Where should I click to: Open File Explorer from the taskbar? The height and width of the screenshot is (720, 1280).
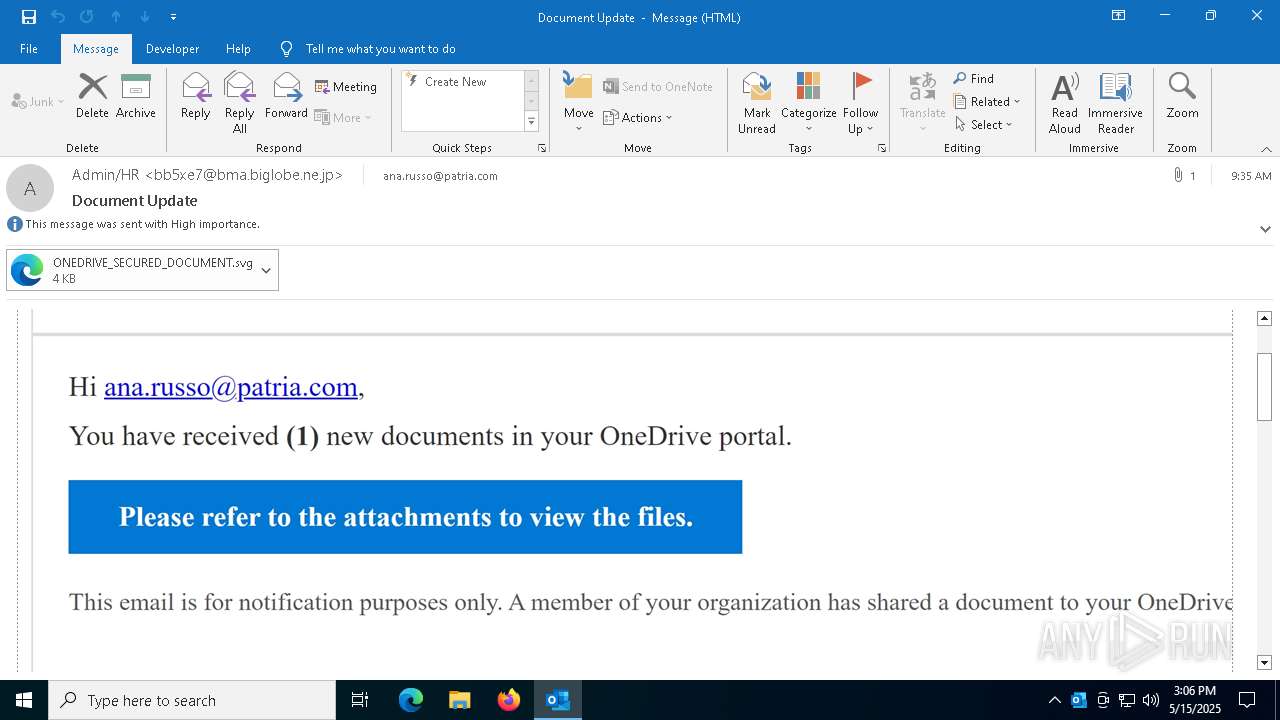[x=459, y=700]
